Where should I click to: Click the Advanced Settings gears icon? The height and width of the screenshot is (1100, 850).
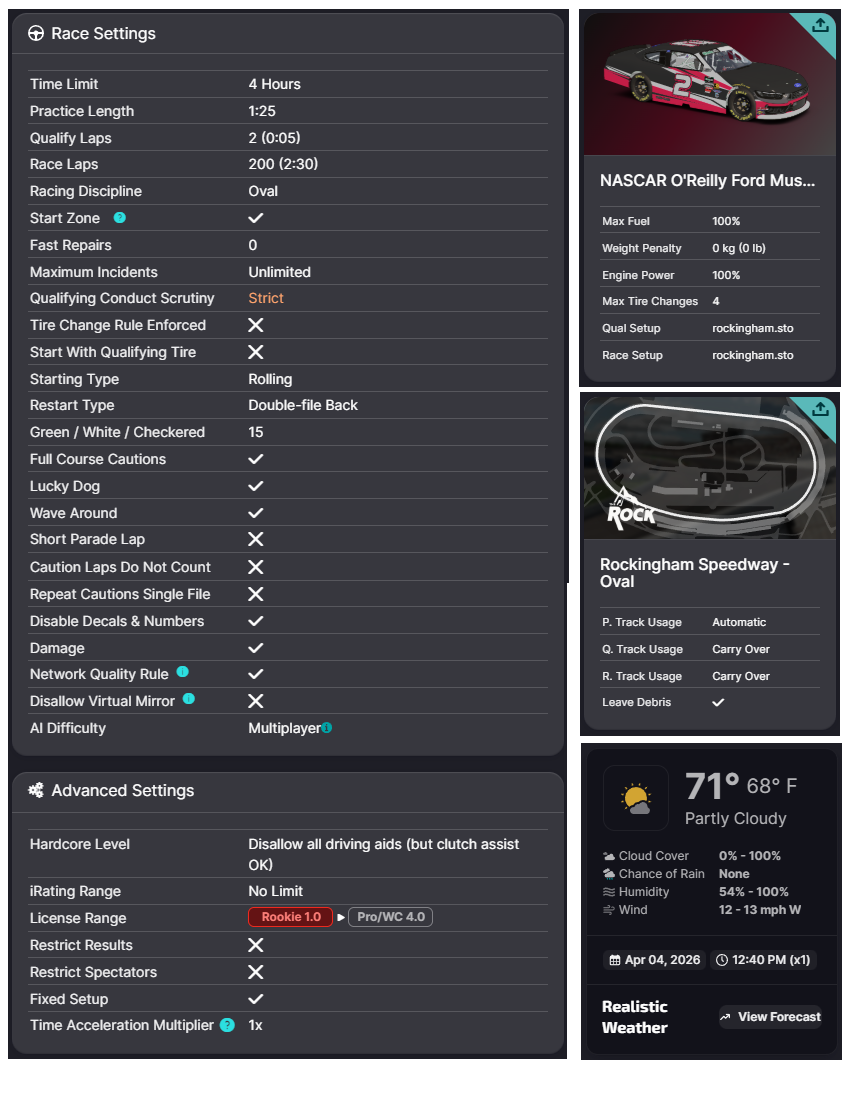(x=36, y=790)
